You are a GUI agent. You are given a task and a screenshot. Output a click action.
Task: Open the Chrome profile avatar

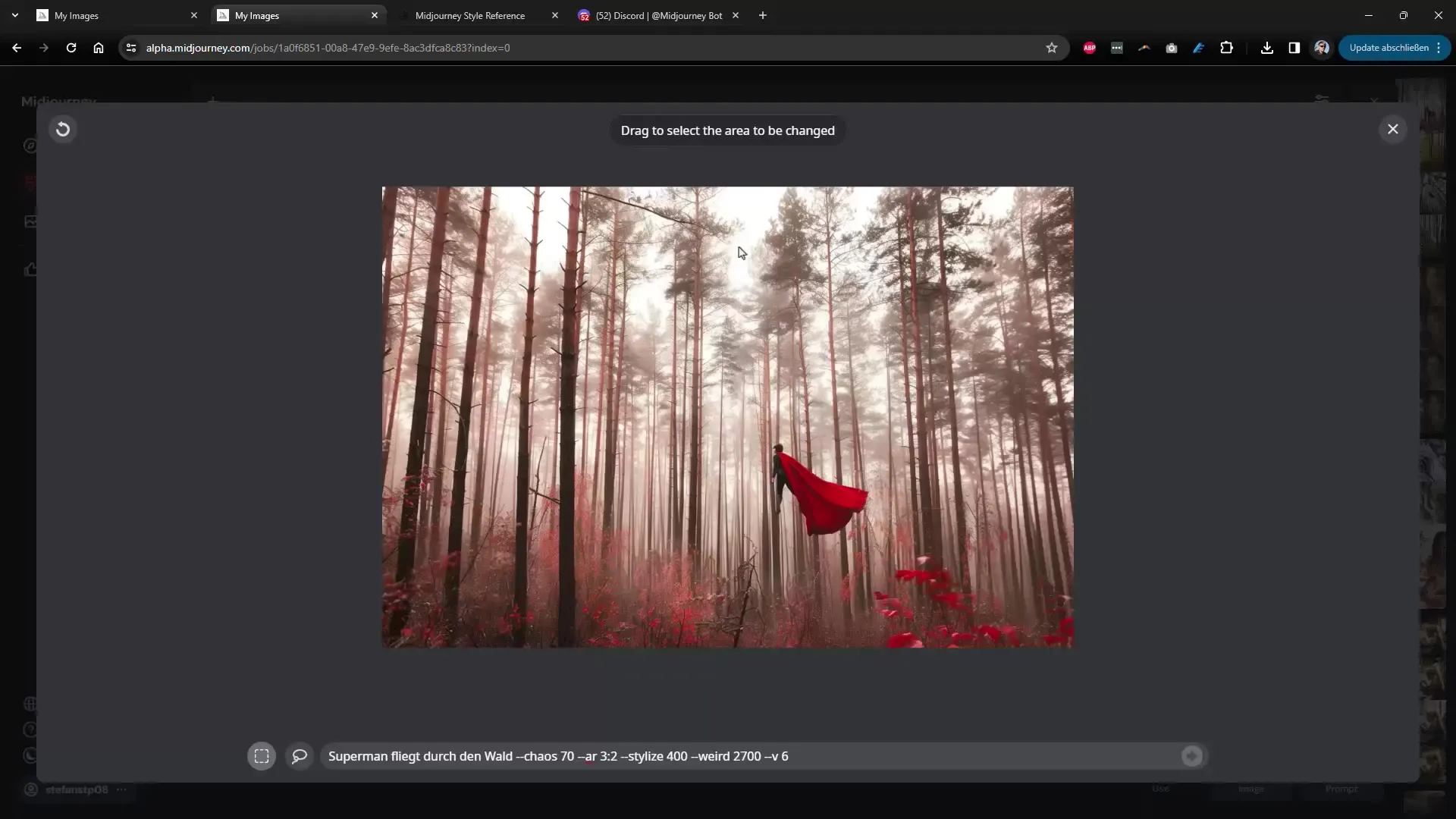[1321, 48]
